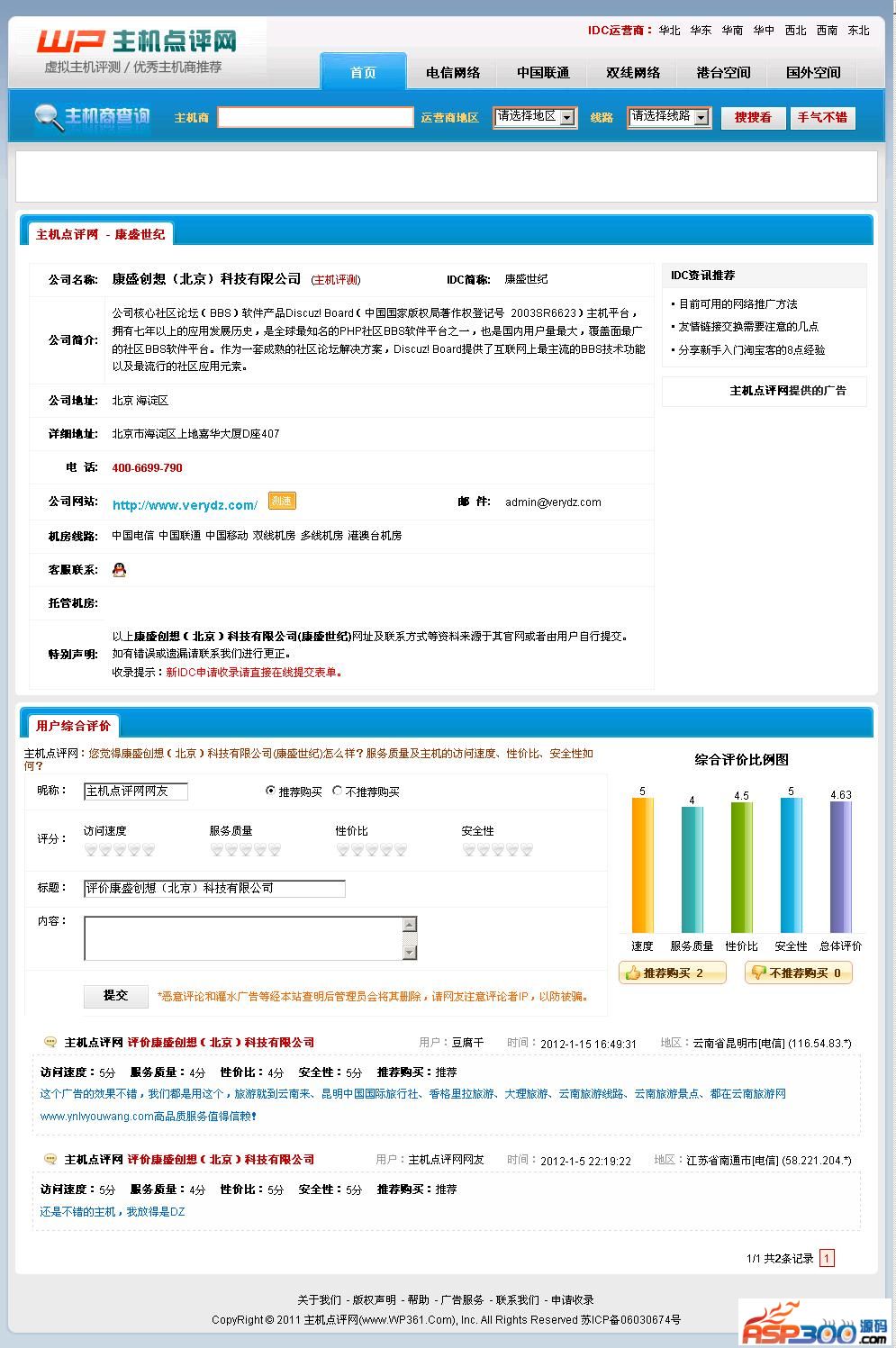Click the 测速 speed test icon

[x=282, y=501]
